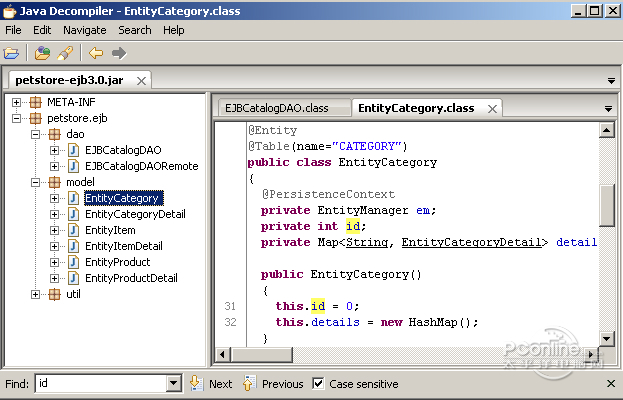Screen dimensions: 623x400
Task: Expand the EJBCatalogDAO class node
Action: click(x=54, y=150)
